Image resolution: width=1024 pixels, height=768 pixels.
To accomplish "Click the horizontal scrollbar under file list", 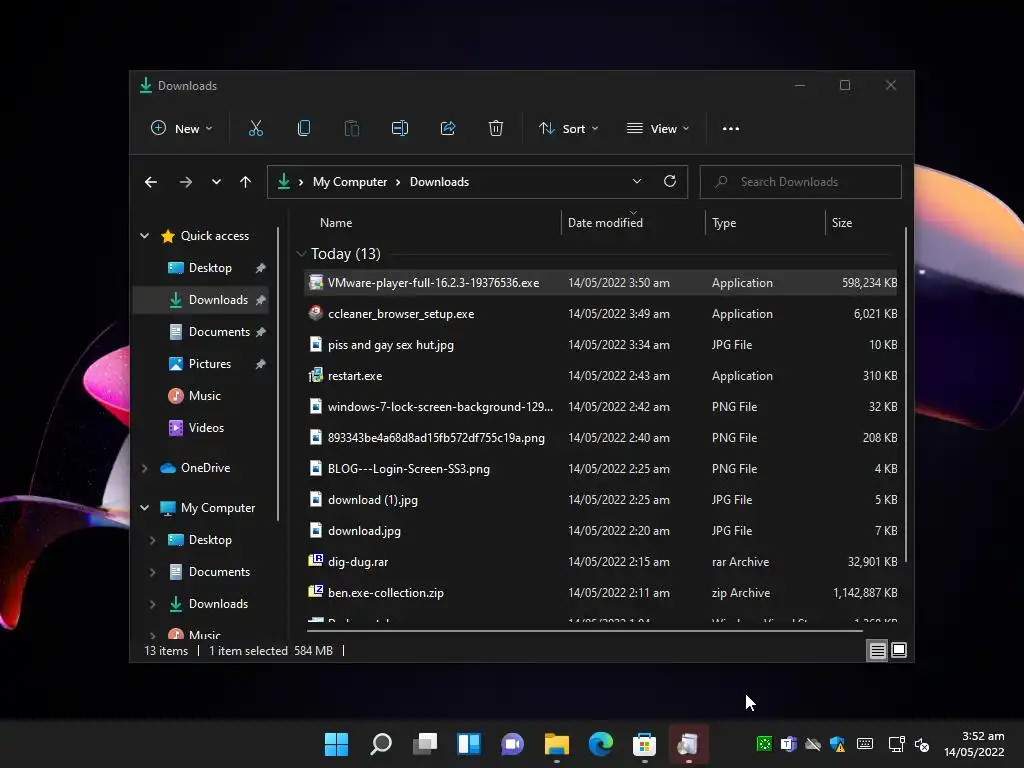I will click(584, 631).
